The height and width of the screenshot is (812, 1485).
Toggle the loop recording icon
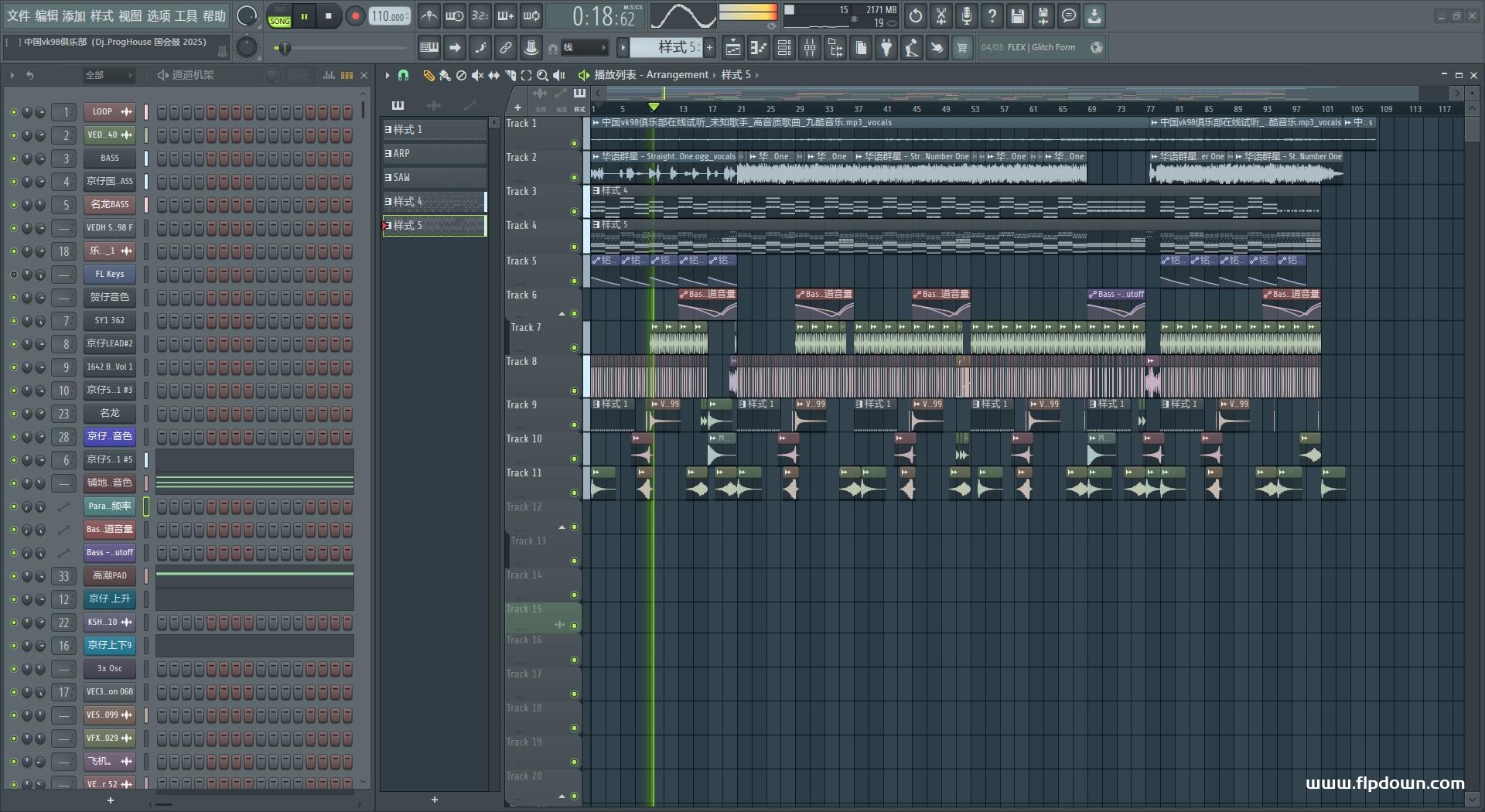[x=531, y=15]
